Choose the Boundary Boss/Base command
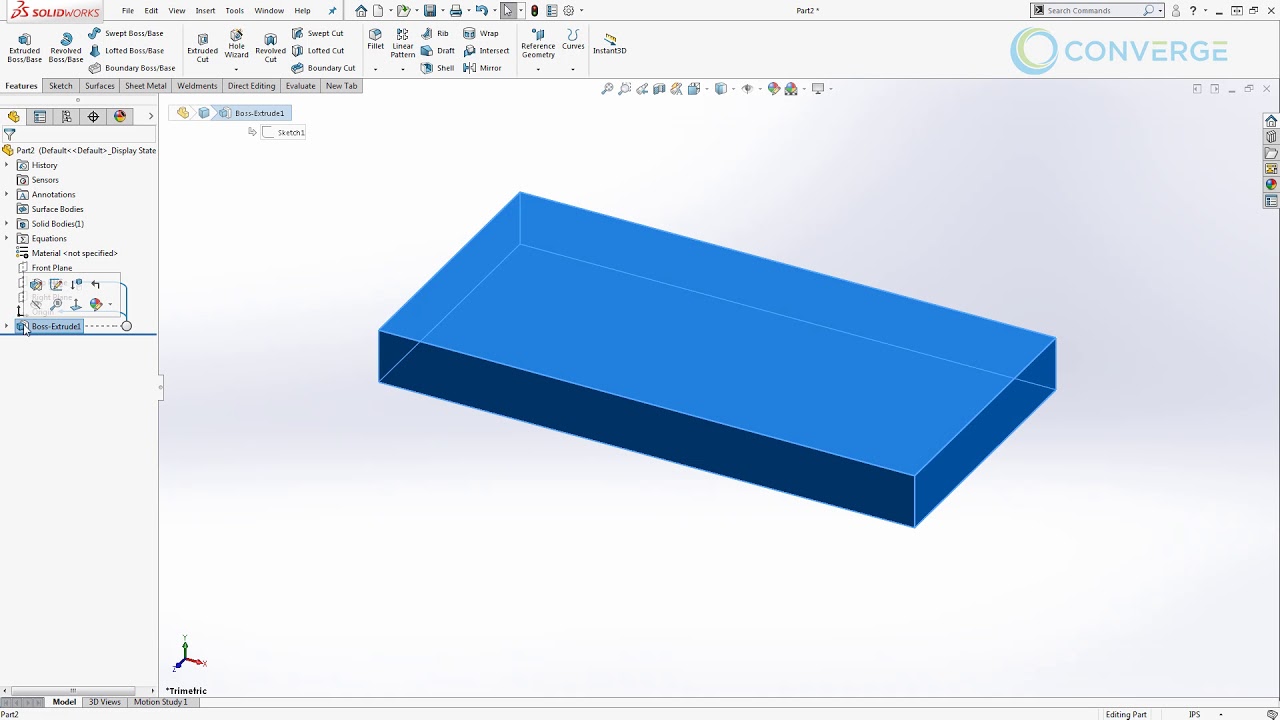This screenshot has width=1280, height=720. [132, 68]
